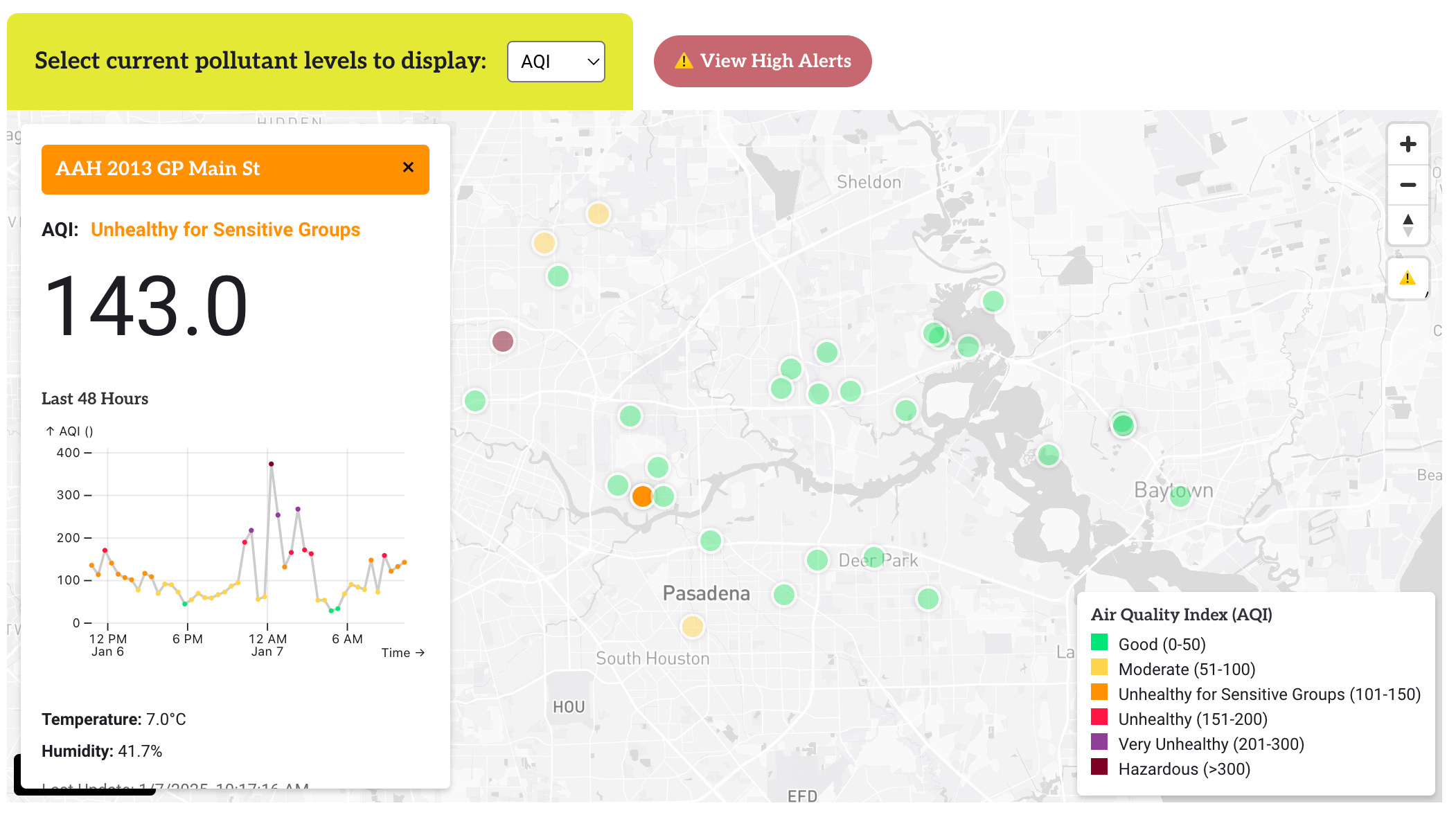Select the orange sensor marker on map
This screenshot has width=1456, height=817.
642,496
